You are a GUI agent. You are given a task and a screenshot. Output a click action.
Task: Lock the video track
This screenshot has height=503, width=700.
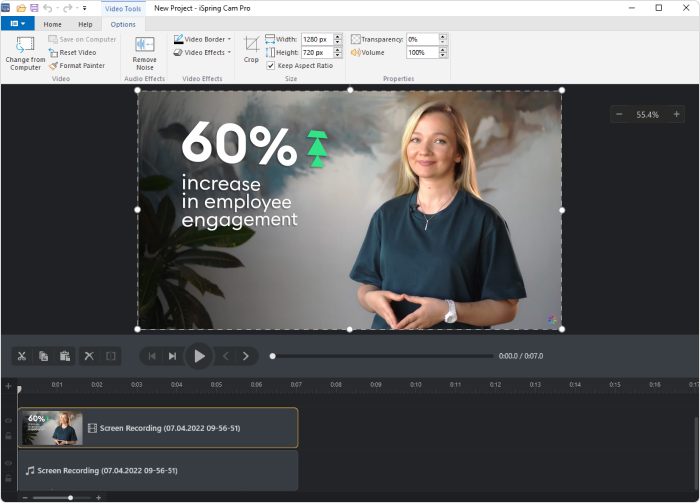click(8, 436)
